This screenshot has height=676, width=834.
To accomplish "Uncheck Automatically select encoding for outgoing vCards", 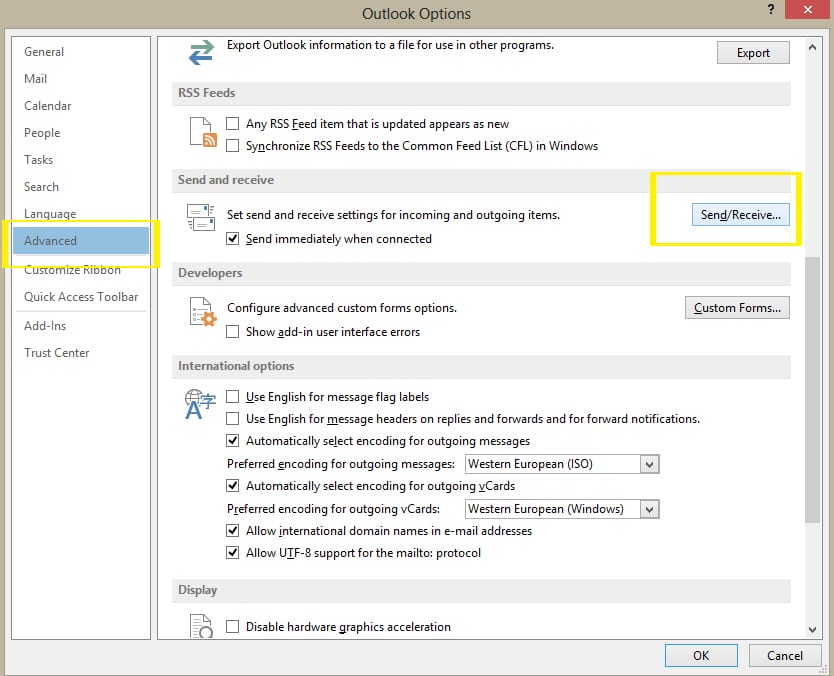I will coord(232,486).
